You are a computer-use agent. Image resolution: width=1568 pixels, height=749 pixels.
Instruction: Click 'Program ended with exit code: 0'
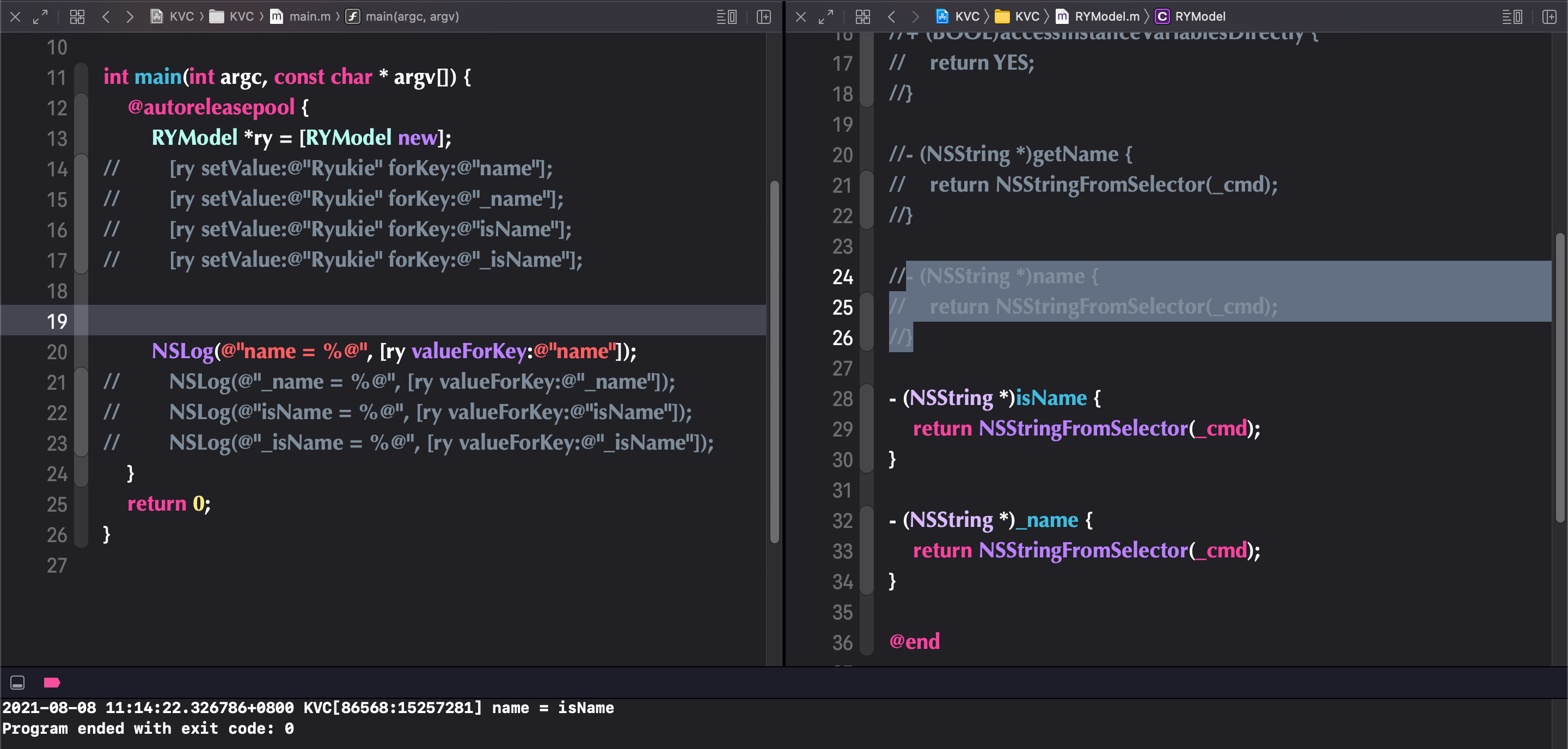148,728
